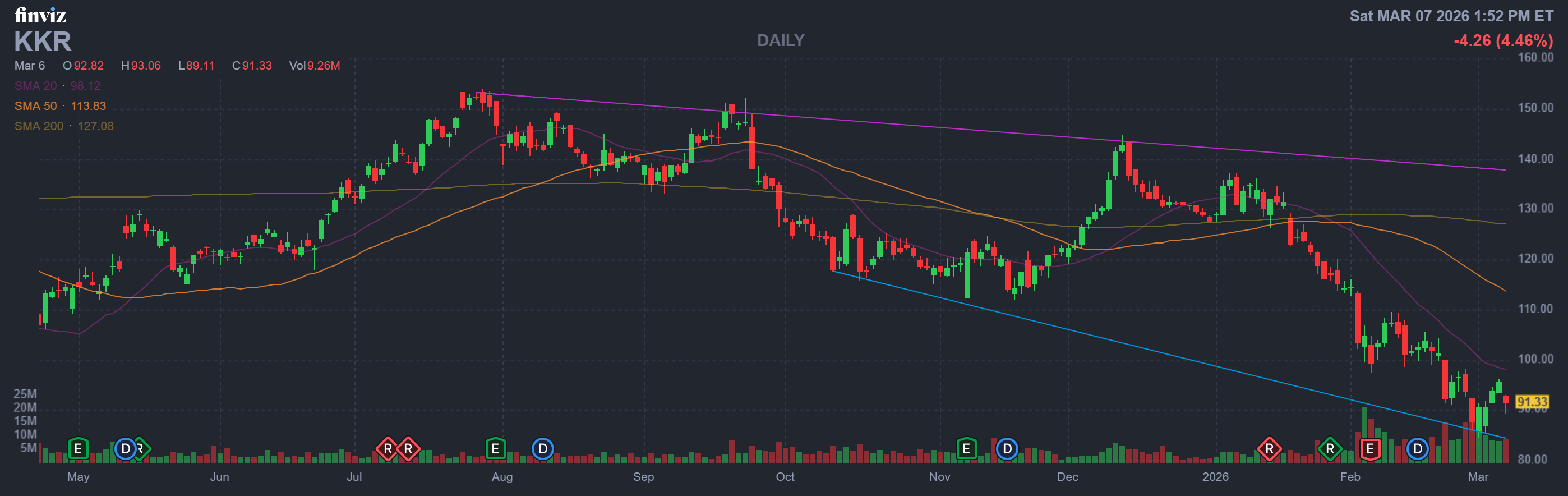The image size is (1568, 496).
Task: Select the green earnings marker in November
Action: click(x=966, y=449)
